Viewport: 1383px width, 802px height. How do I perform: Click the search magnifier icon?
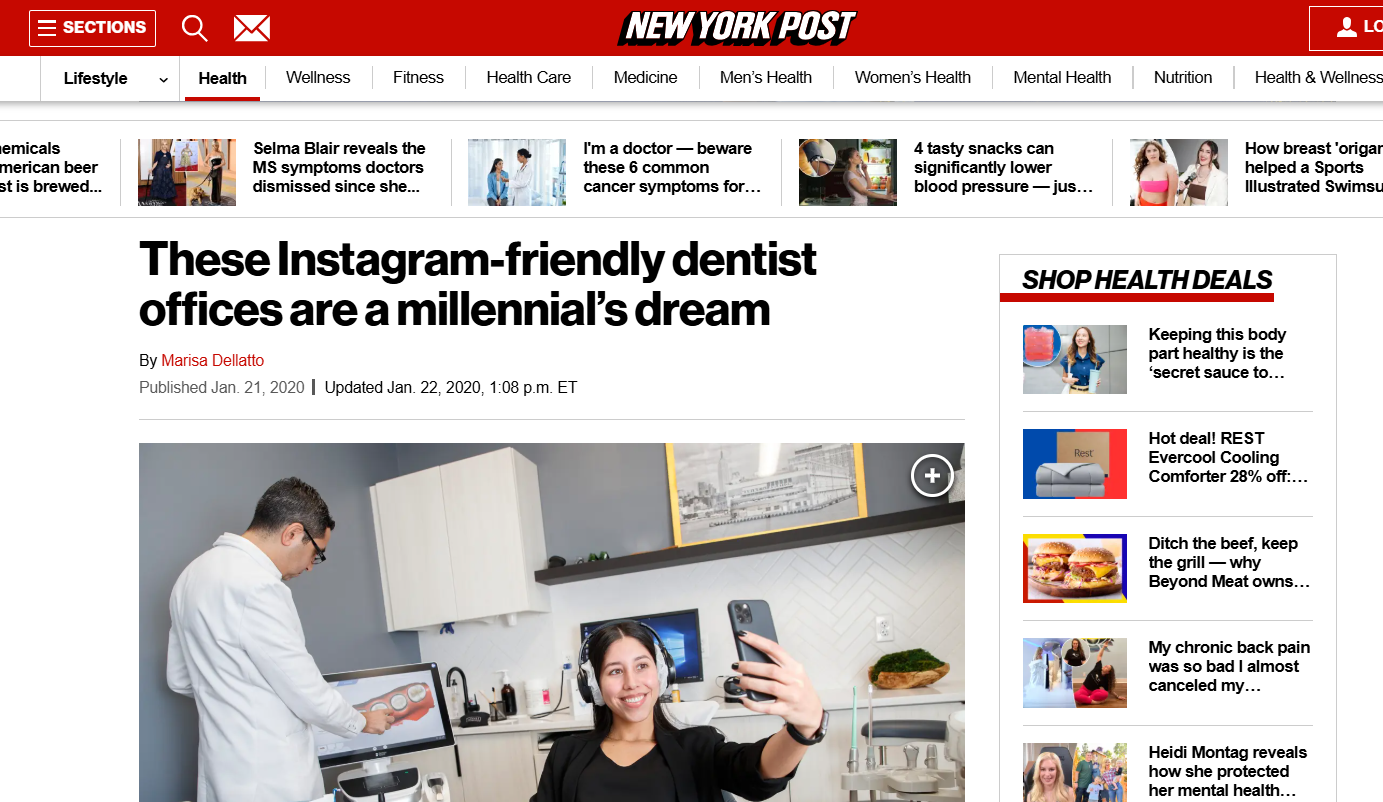click(195, 28)
